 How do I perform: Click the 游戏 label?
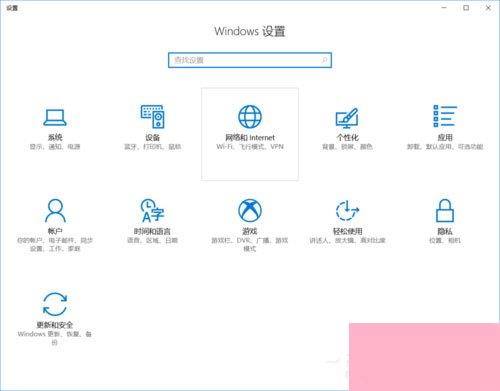[250, 231]
